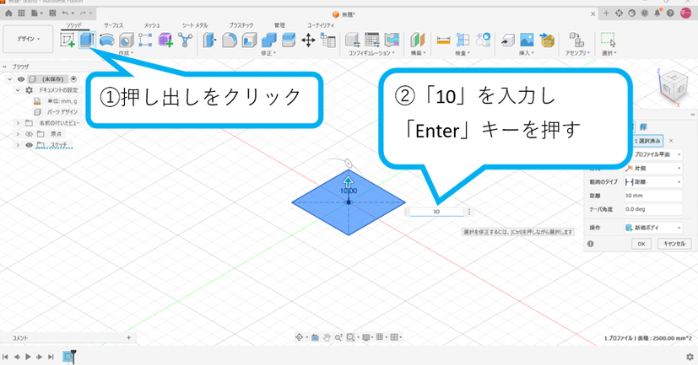
Task: Select the Fillet tool
Action: (229, 41)
